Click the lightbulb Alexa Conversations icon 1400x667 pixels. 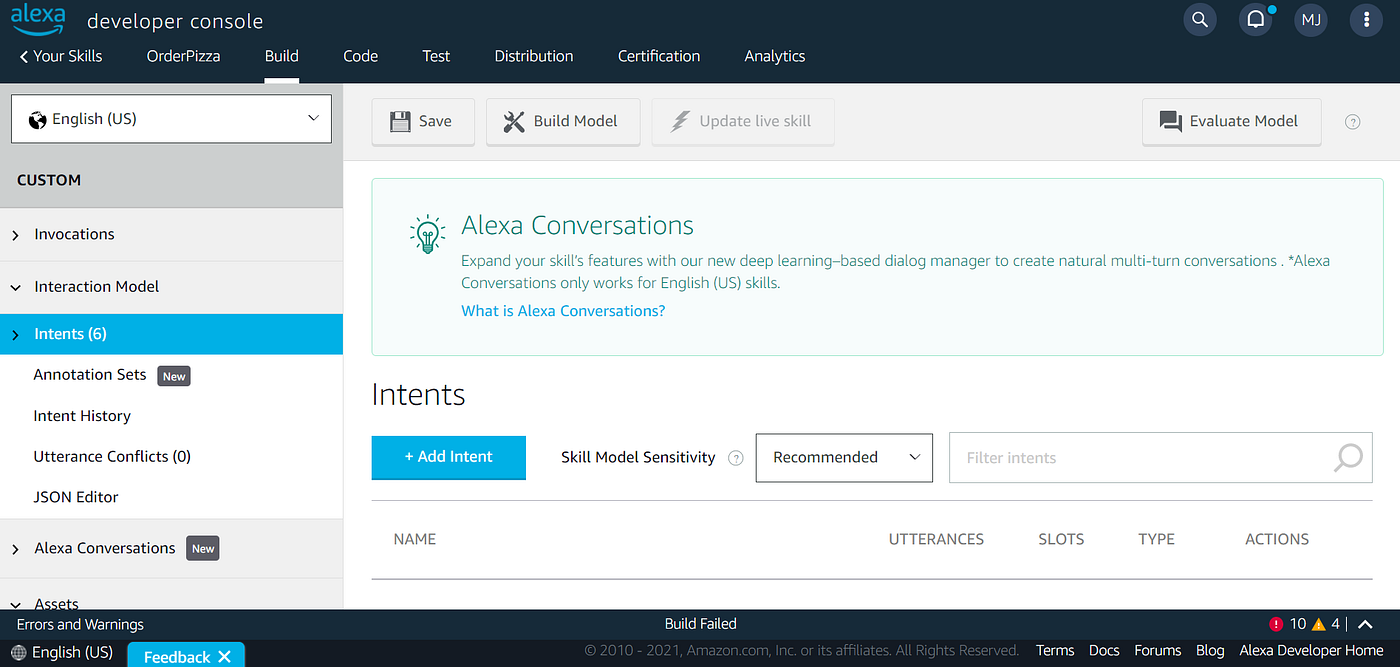pos(428,234)
